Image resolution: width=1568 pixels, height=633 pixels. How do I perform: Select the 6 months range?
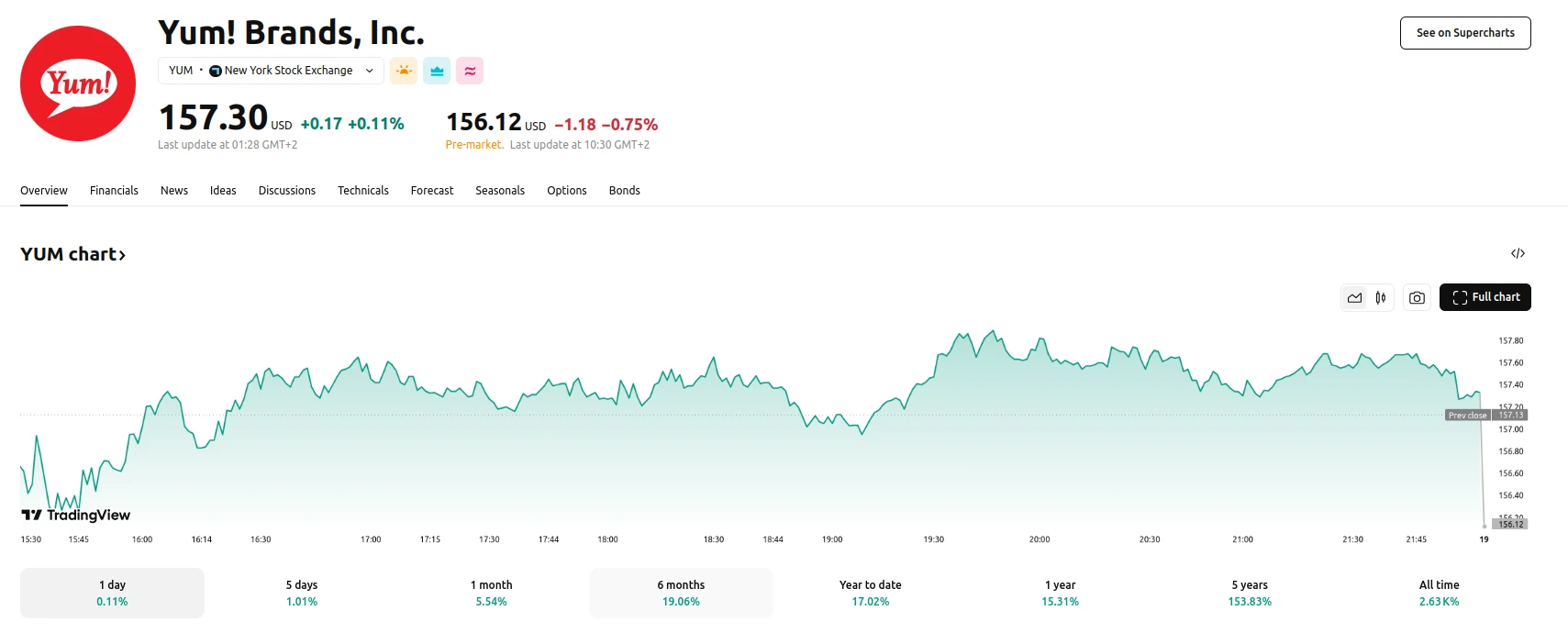point(681,593)
